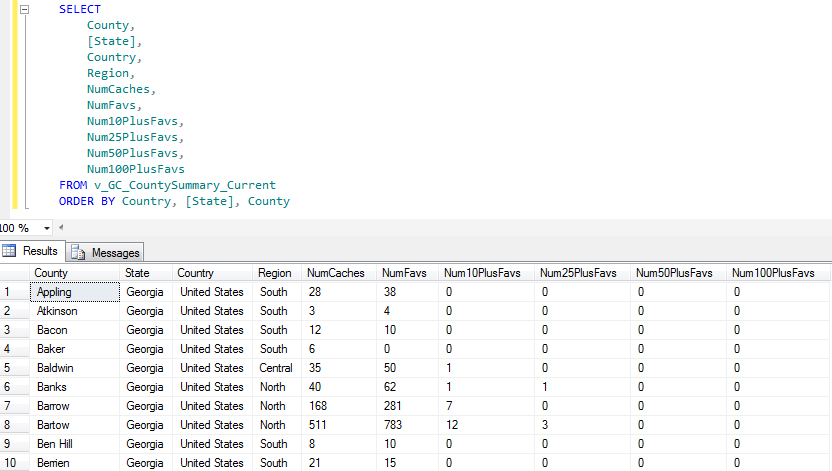
Task: Click the grid's top-left select-all corner
Action: [14, 273]
